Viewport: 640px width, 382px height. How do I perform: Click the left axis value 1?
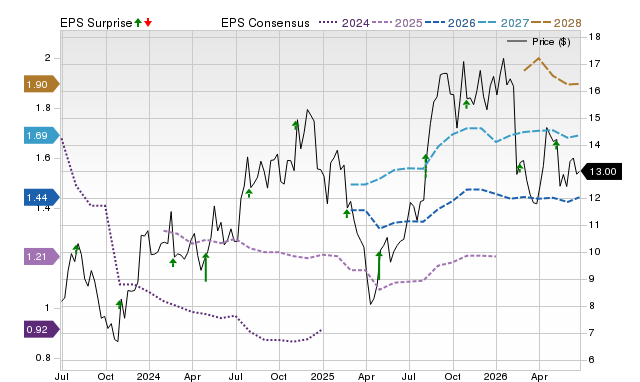point(47,308)
